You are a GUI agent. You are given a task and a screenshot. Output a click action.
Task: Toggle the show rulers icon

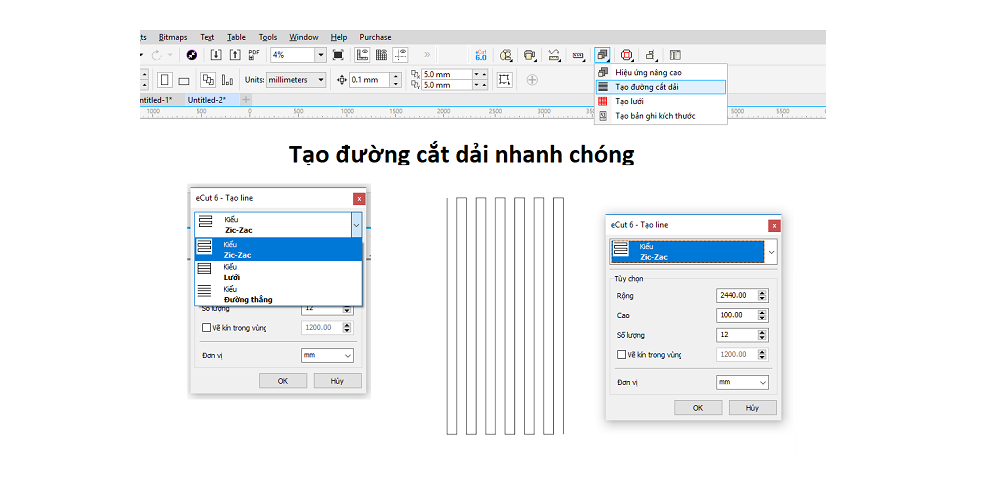click(x=363, y=55)
